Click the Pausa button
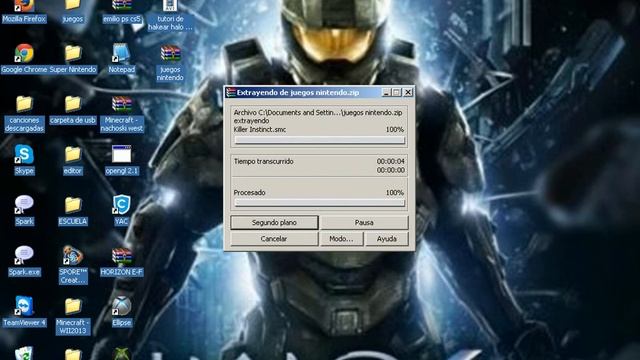 point(364,222)
